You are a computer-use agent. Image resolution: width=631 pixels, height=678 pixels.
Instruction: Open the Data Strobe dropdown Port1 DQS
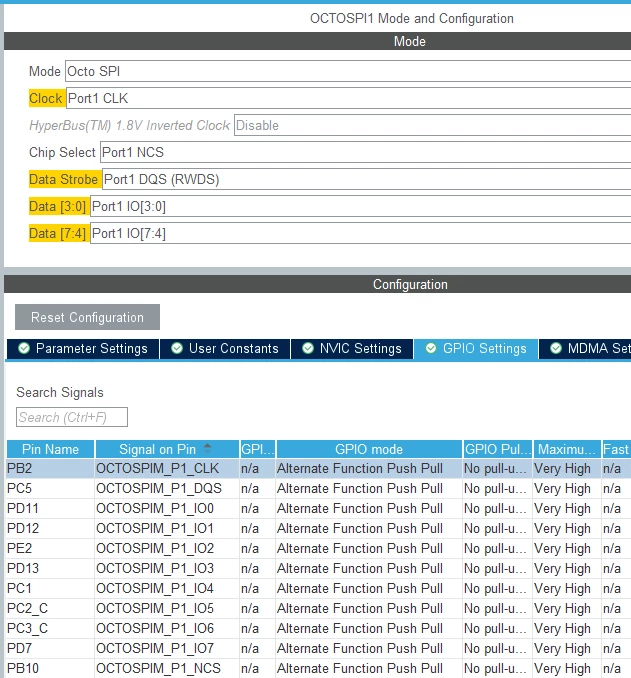click(366, 179)
